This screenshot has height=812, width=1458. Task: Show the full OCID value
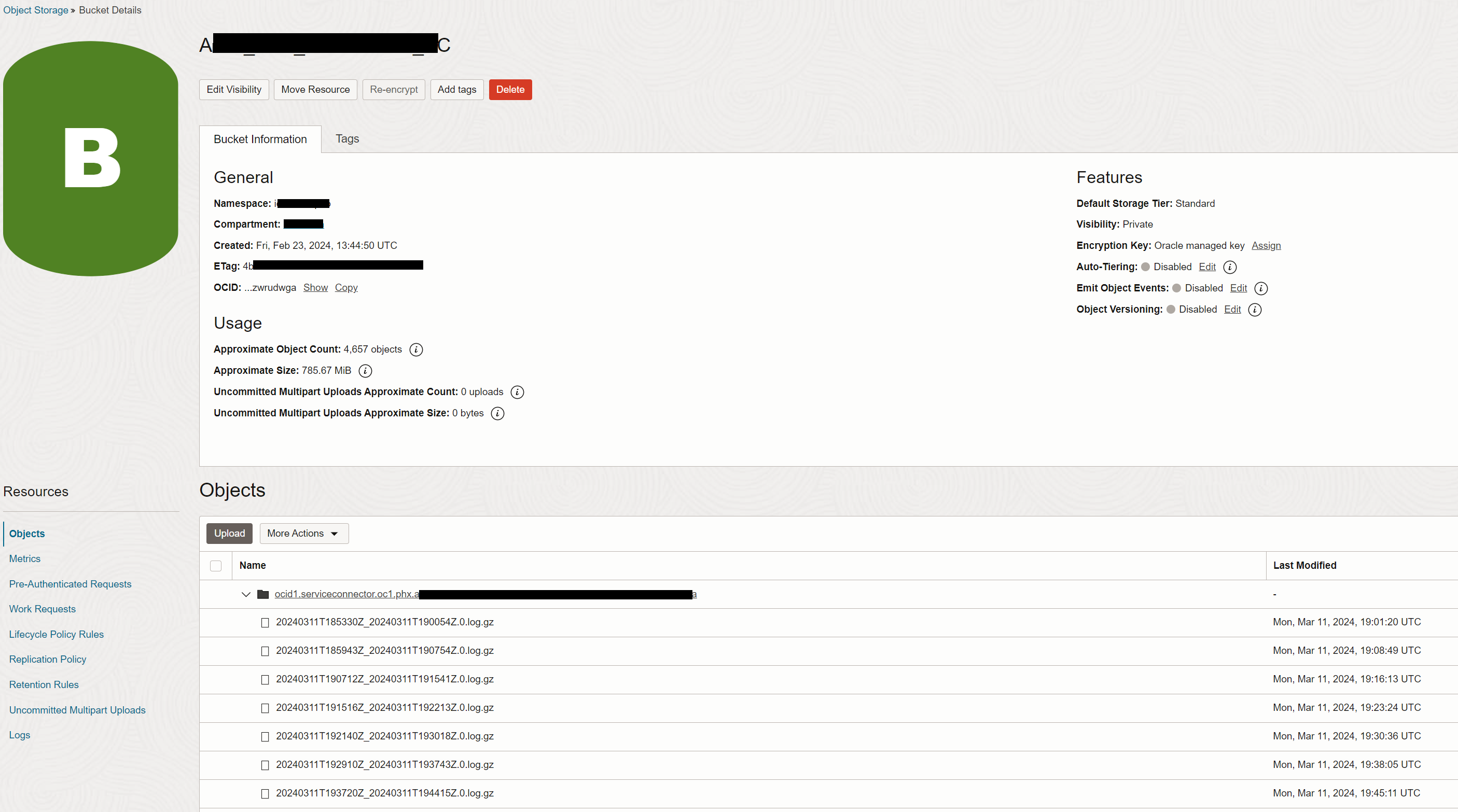(315, 287)
